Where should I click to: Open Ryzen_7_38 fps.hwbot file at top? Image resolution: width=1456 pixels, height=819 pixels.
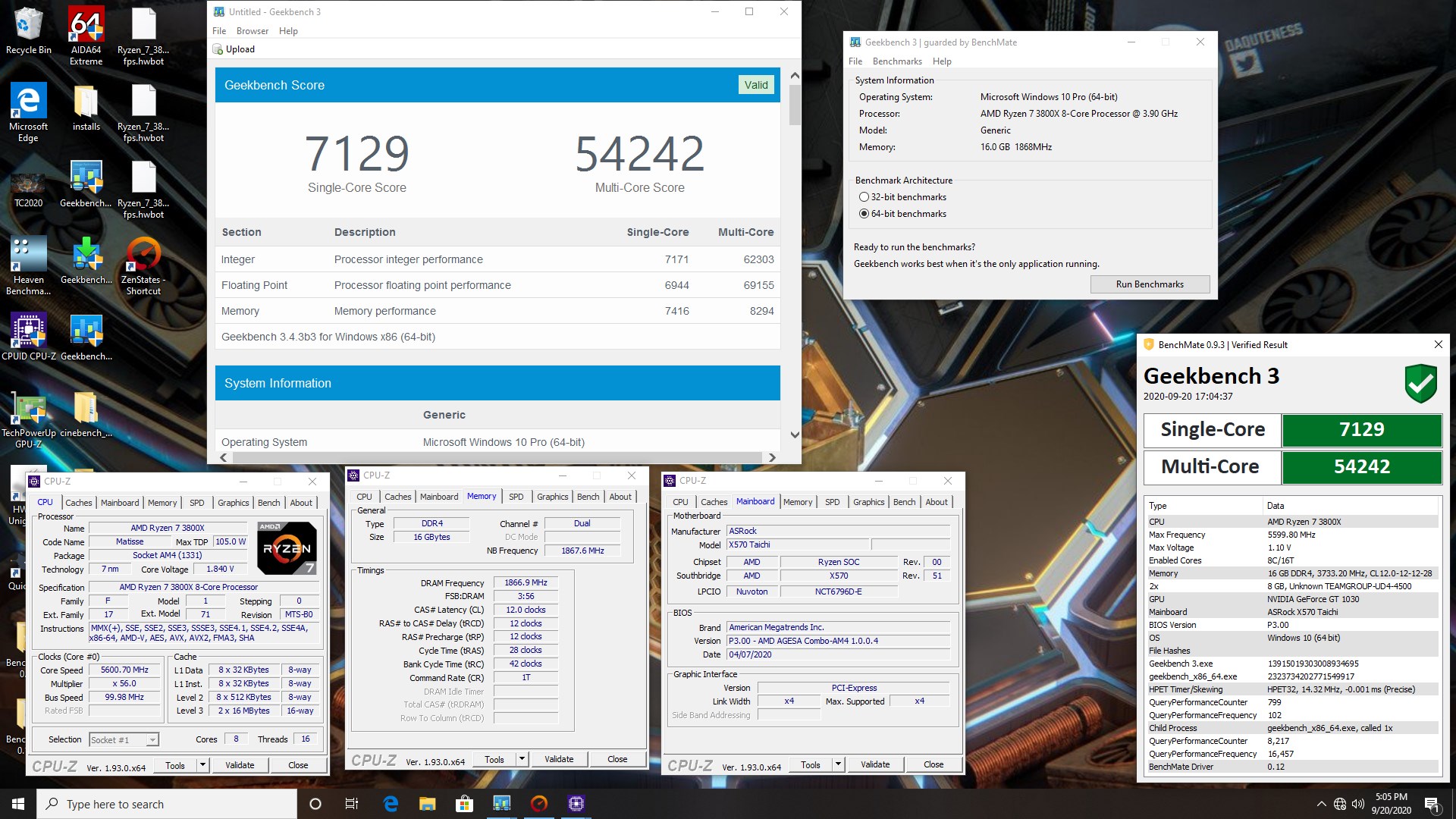[x=143, y=34]
